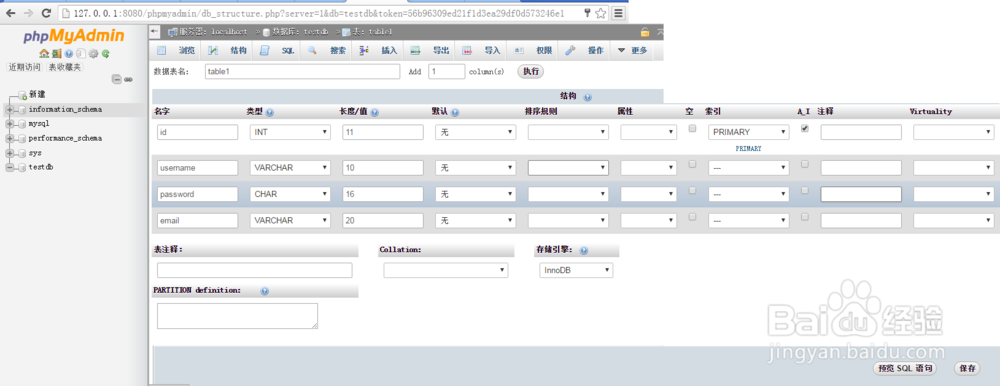
Task: Open the 搜索 tab
Action: (x=327, y=50)
